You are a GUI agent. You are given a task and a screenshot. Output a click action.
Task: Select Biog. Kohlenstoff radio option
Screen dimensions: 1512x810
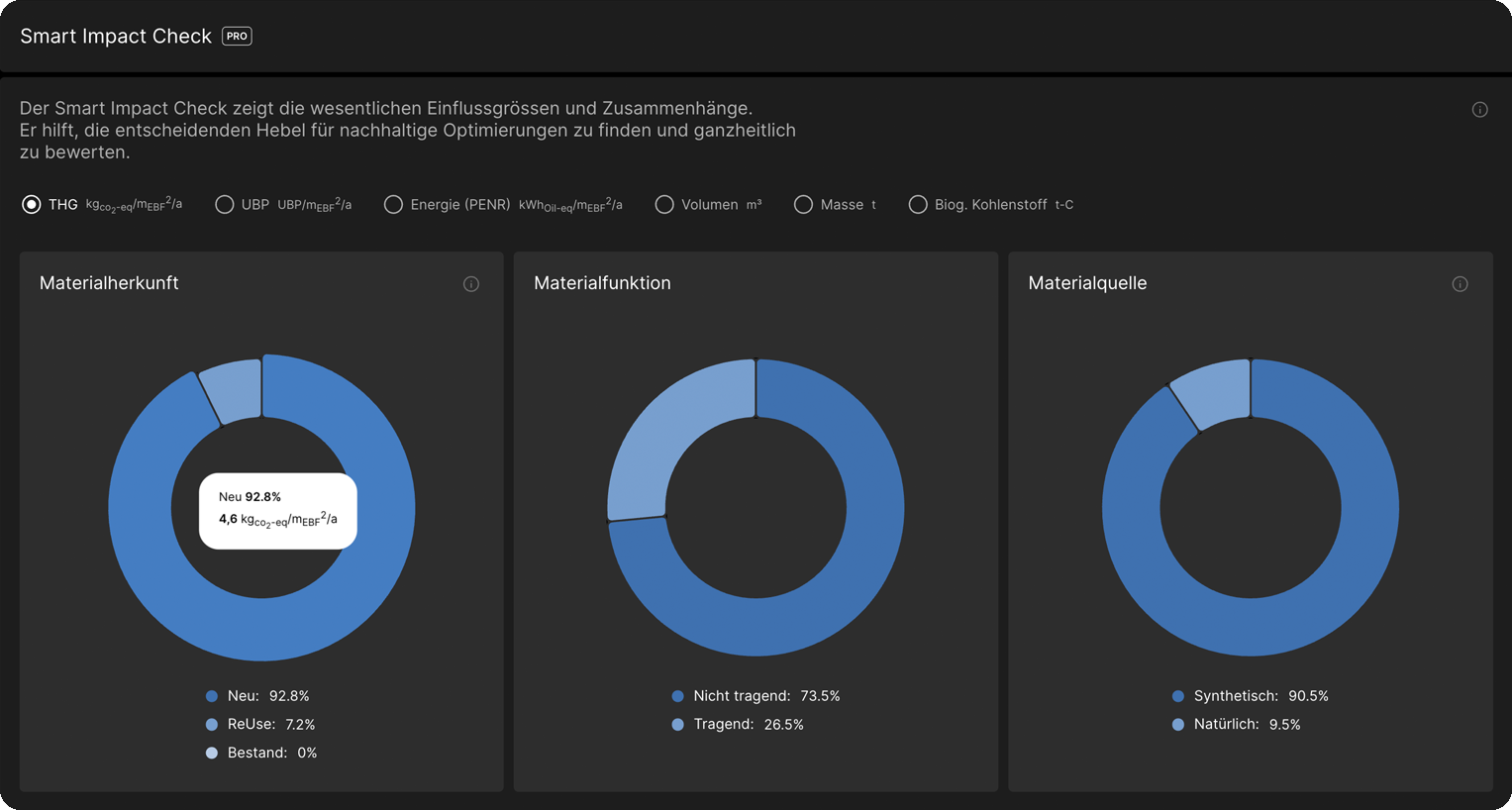[x=918, y=204]
